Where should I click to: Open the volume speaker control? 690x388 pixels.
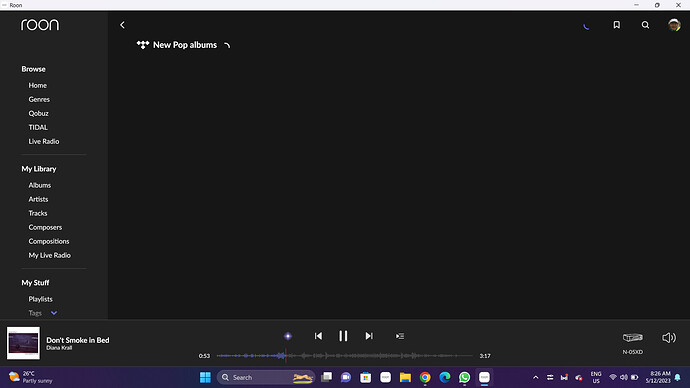coord(669,337)
